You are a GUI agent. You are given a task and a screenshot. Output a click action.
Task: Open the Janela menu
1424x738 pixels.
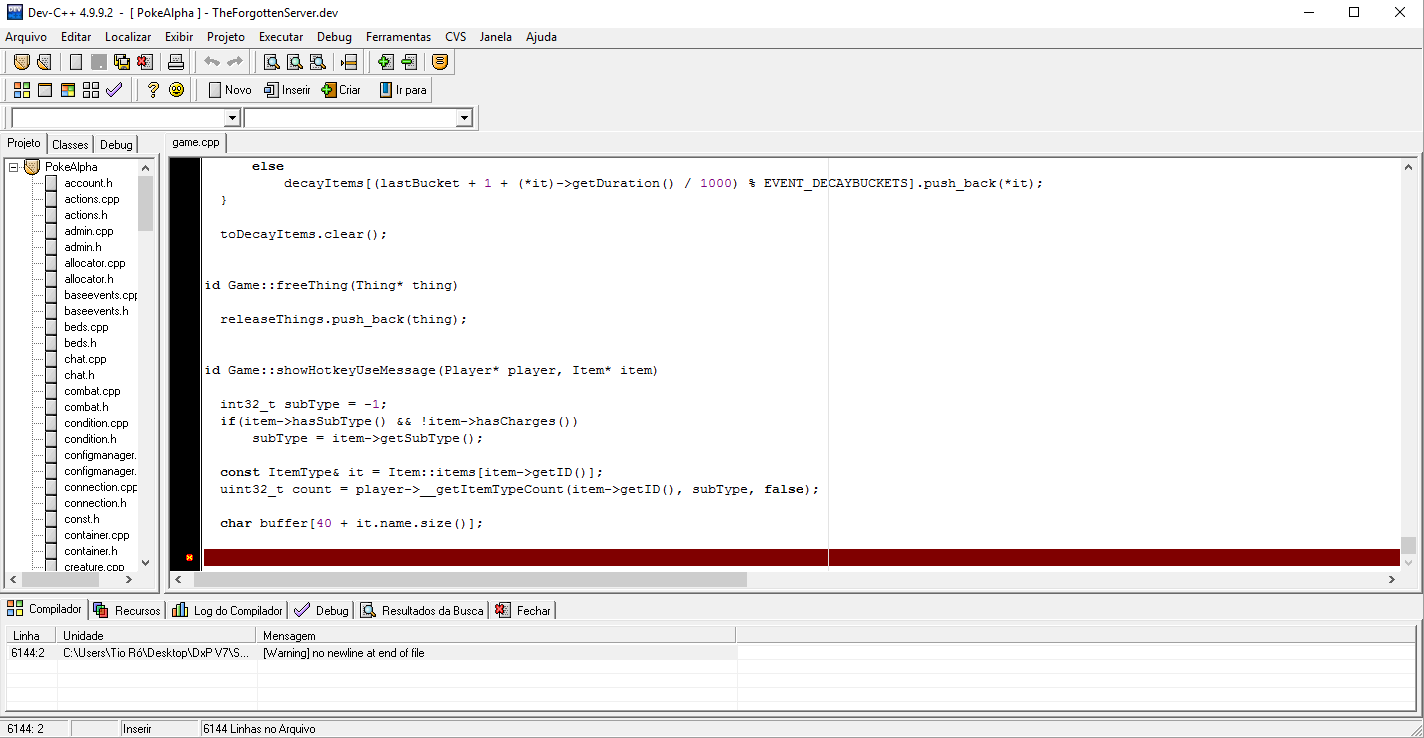click(x=495, y=37)
